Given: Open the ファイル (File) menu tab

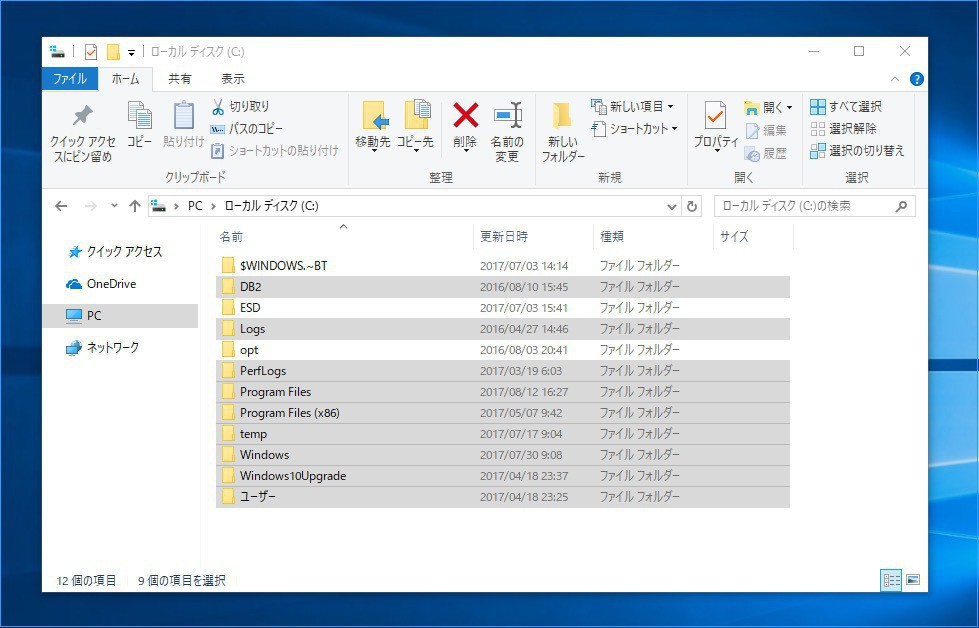Looking at the screenshot, I should 69,79.
